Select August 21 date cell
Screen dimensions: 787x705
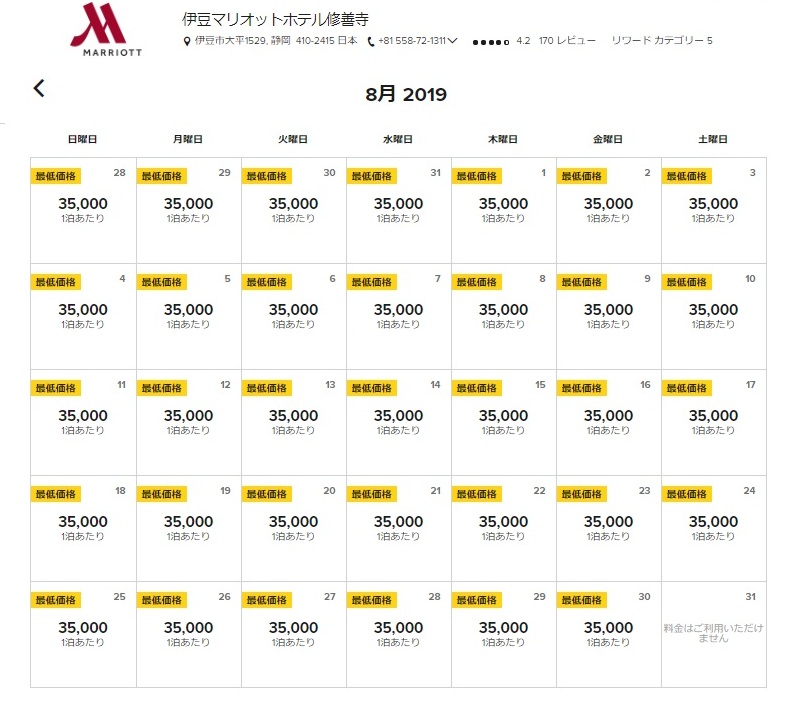point(399,528)
